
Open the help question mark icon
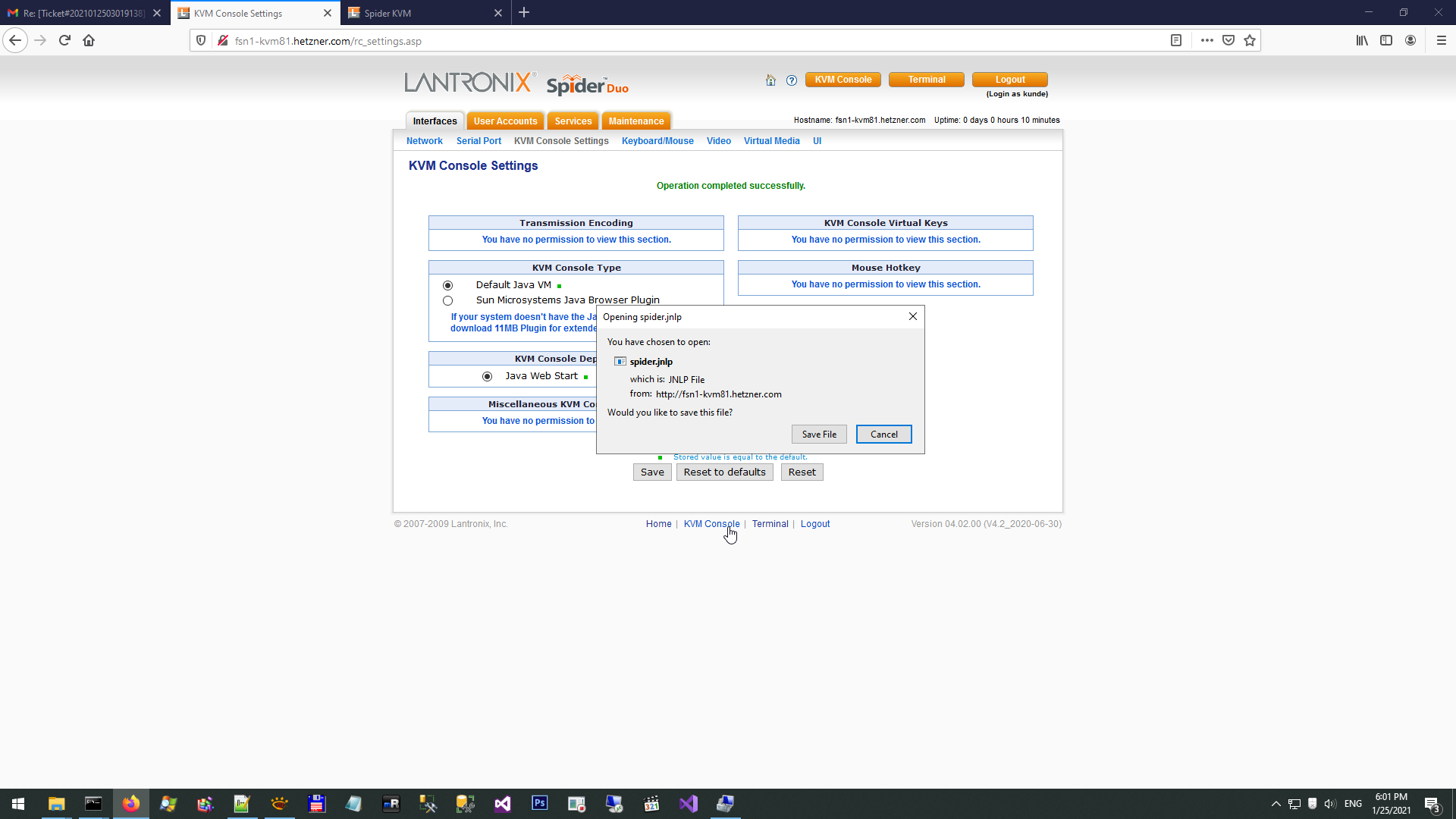click(x=792, y=80)
